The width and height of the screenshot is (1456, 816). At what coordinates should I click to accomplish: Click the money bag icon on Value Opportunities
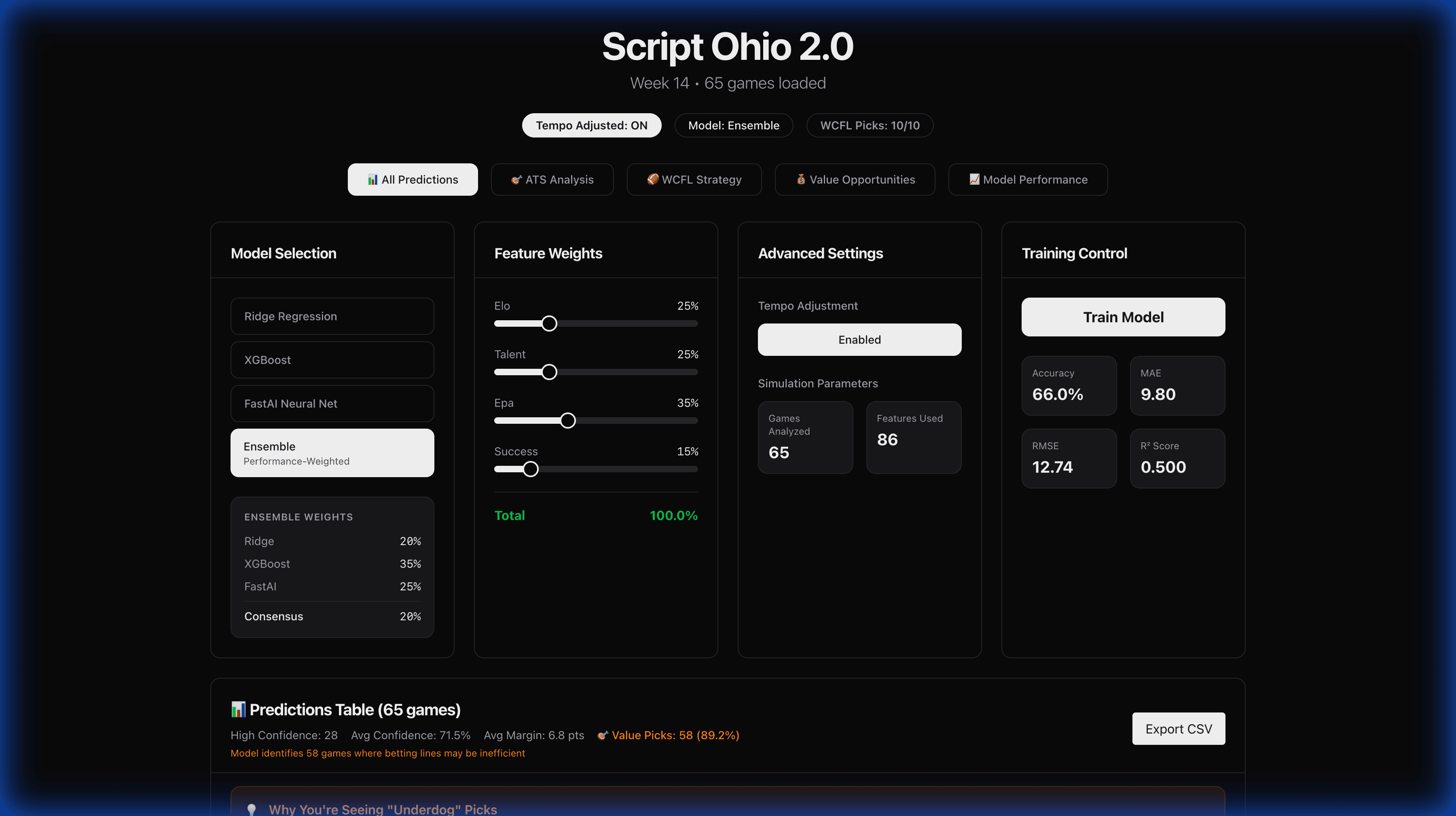coord(801,179)
